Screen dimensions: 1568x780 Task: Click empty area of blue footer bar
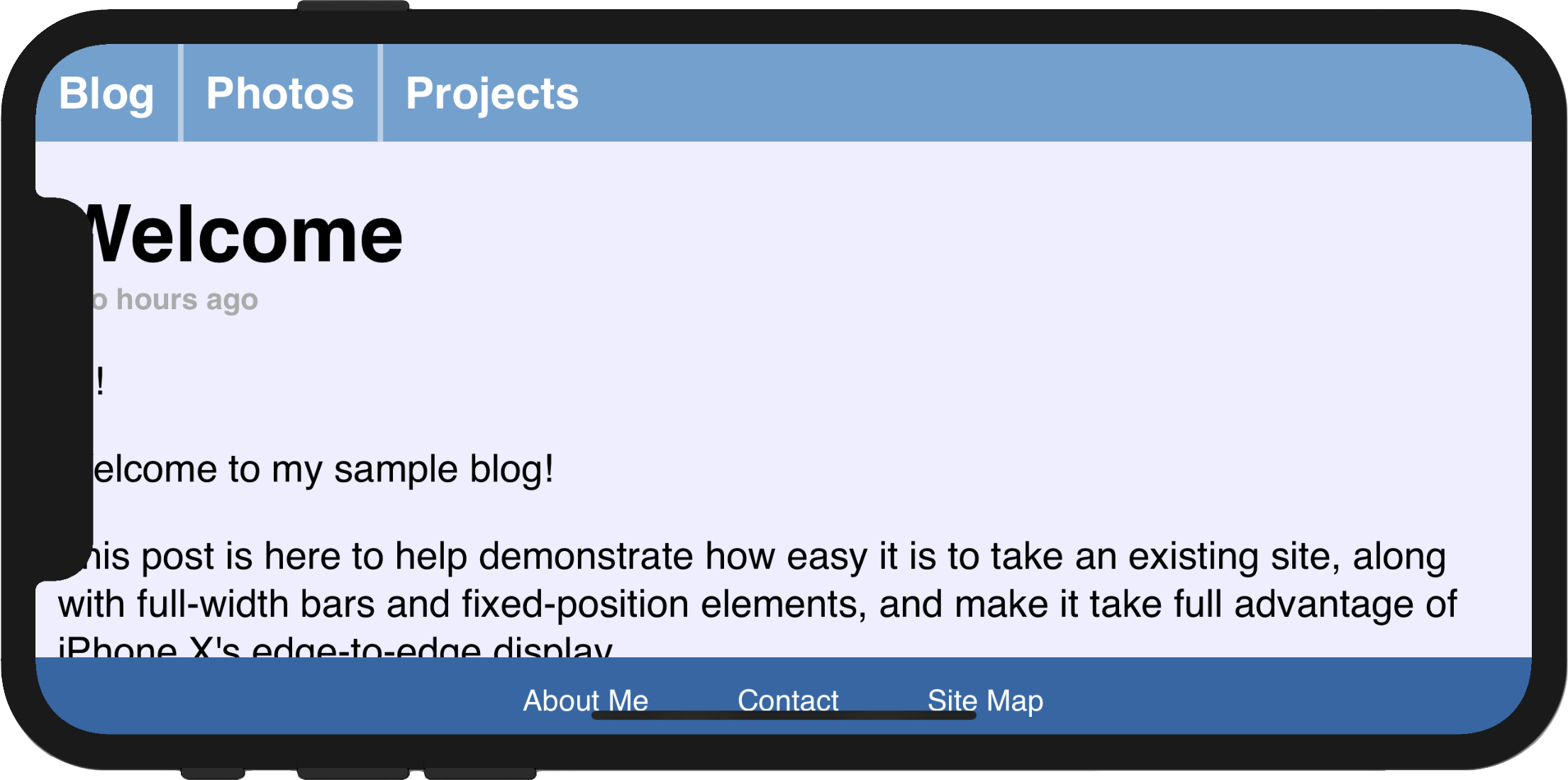click(1277, 696)
